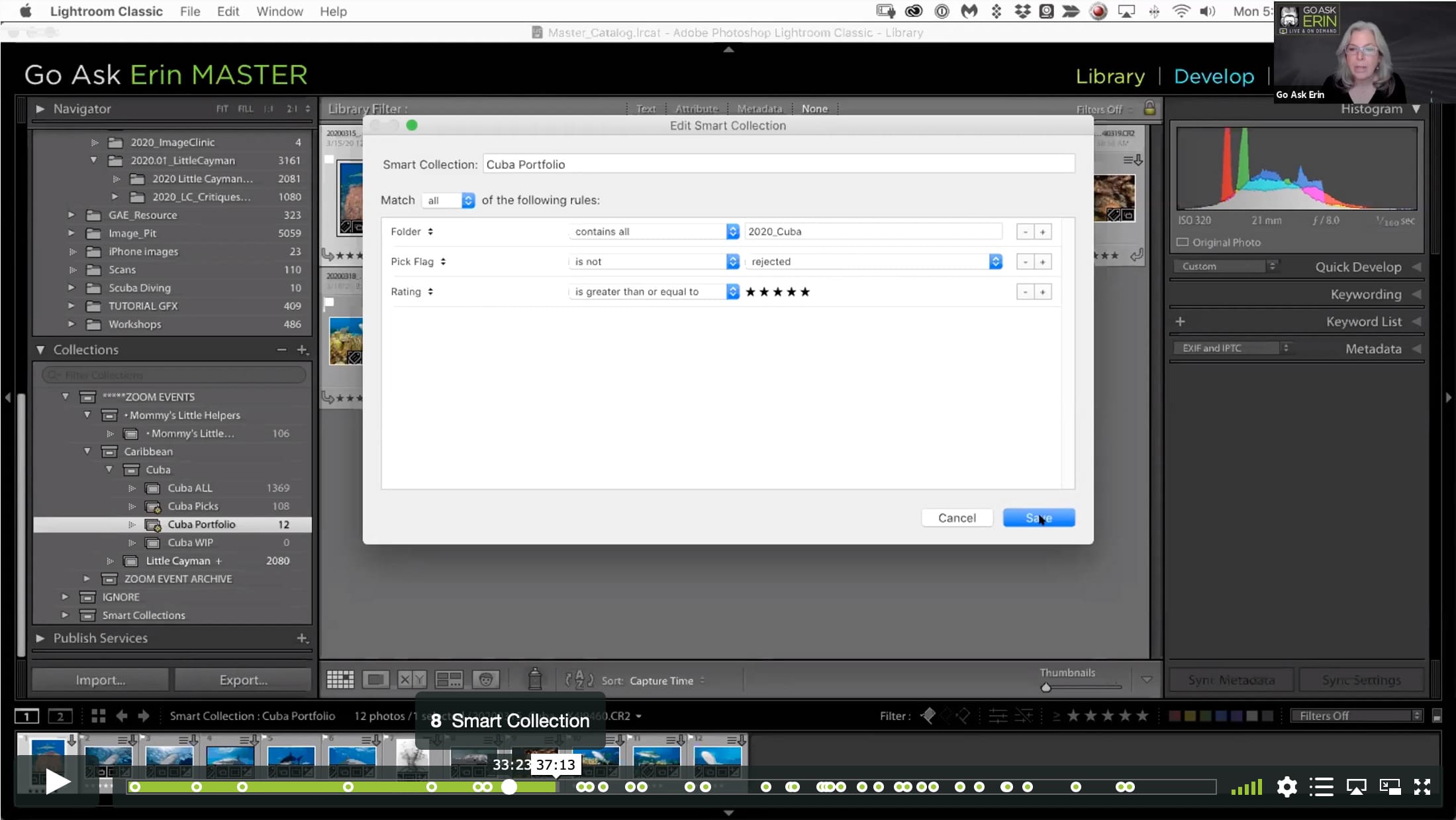Expand the Publish Services panel
The image size is (1456, 820).
pos(40,638)
